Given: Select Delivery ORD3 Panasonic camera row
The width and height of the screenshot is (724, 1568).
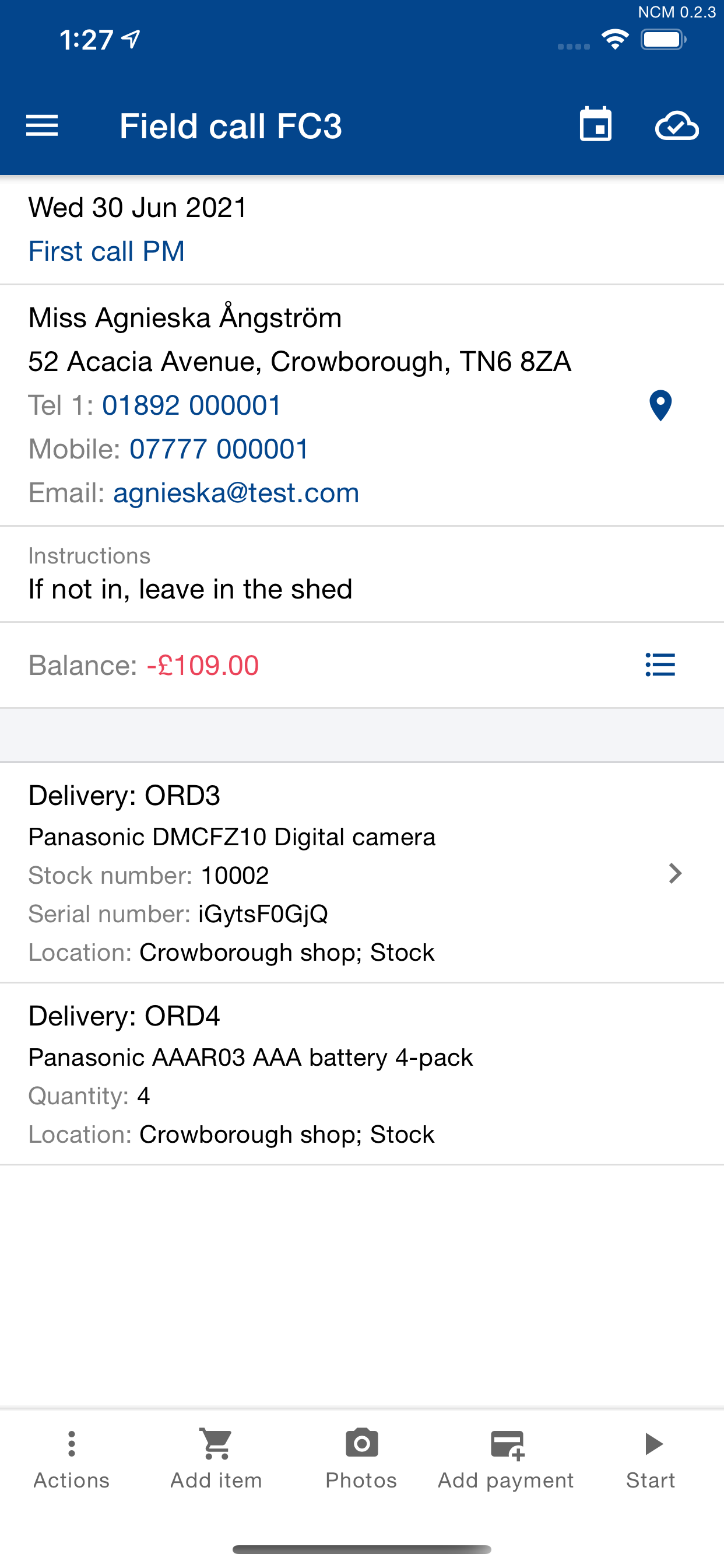Looking at the screenshot, I should [x=362, y=873].
